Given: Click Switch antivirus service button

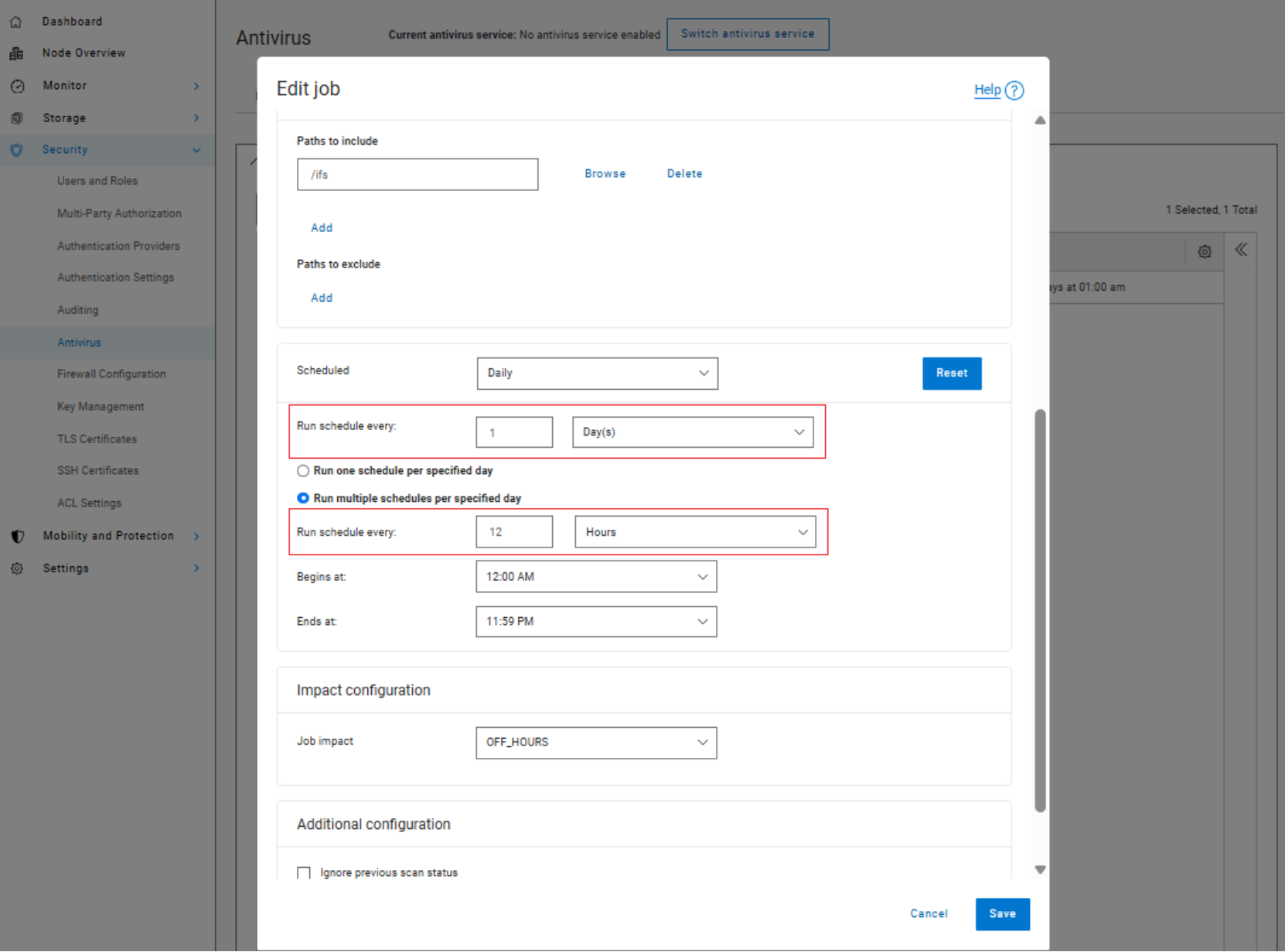Looking at the screenshot, I should [x=748, y=34].
